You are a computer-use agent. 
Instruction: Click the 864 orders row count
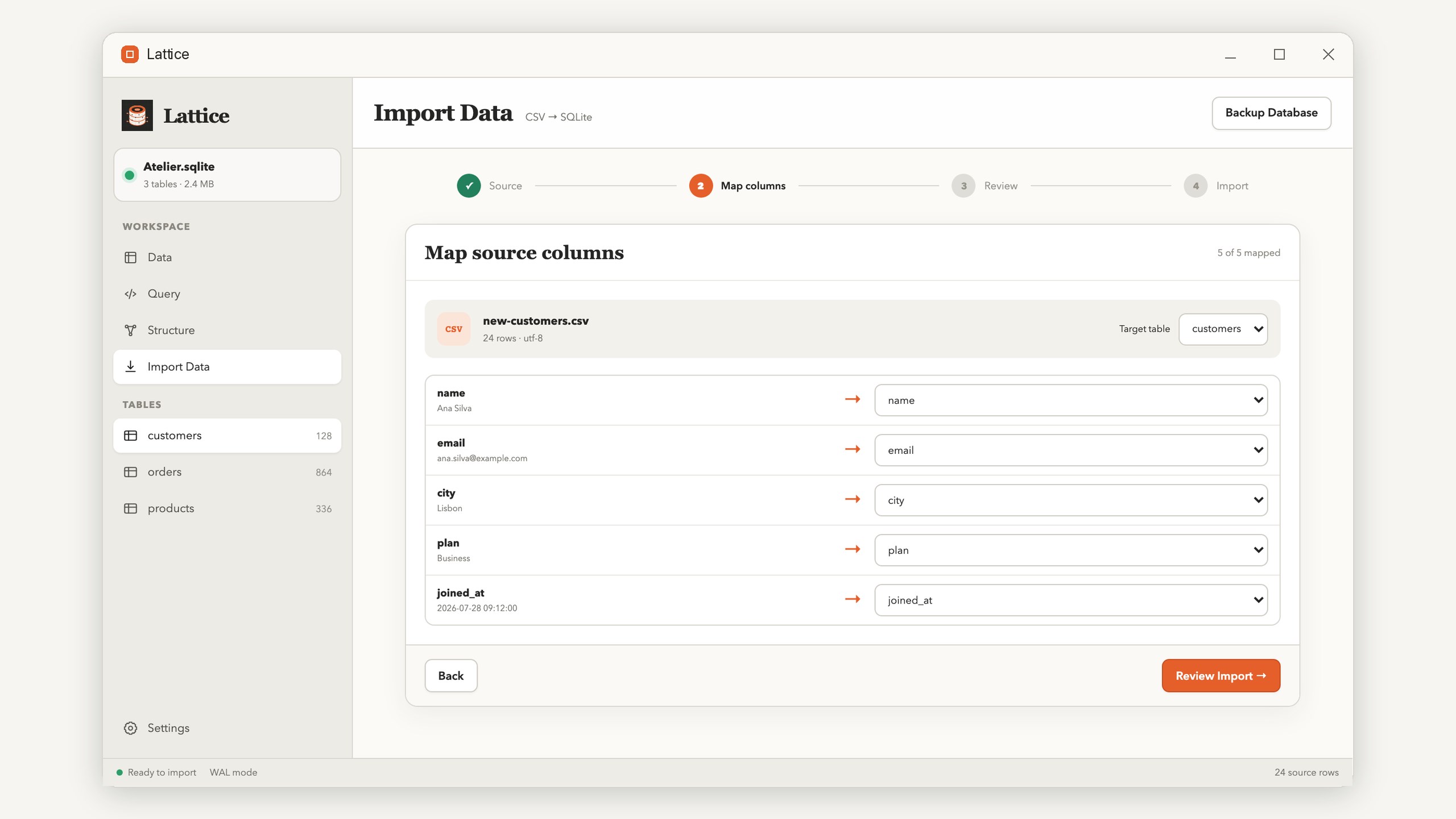(324, 473)
